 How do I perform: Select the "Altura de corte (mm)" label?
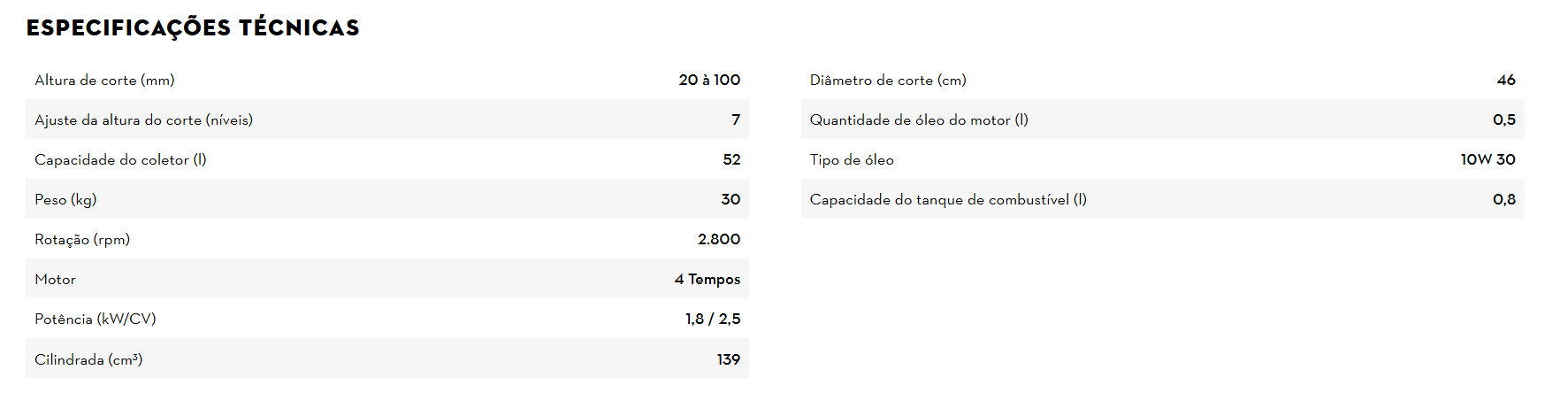point(104,80)
